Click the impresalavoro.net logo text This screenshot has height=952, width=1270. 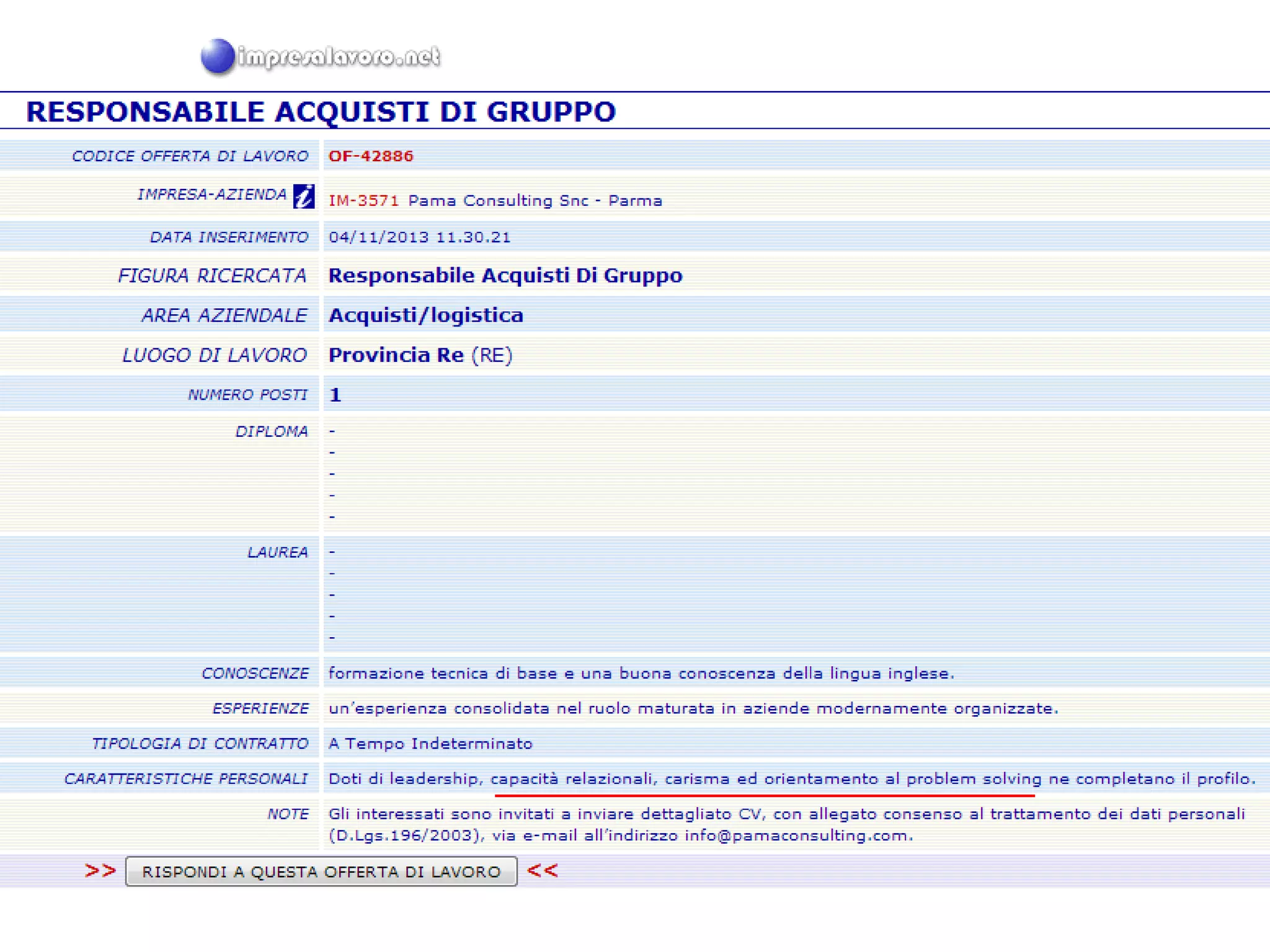[x=339, y=57]
